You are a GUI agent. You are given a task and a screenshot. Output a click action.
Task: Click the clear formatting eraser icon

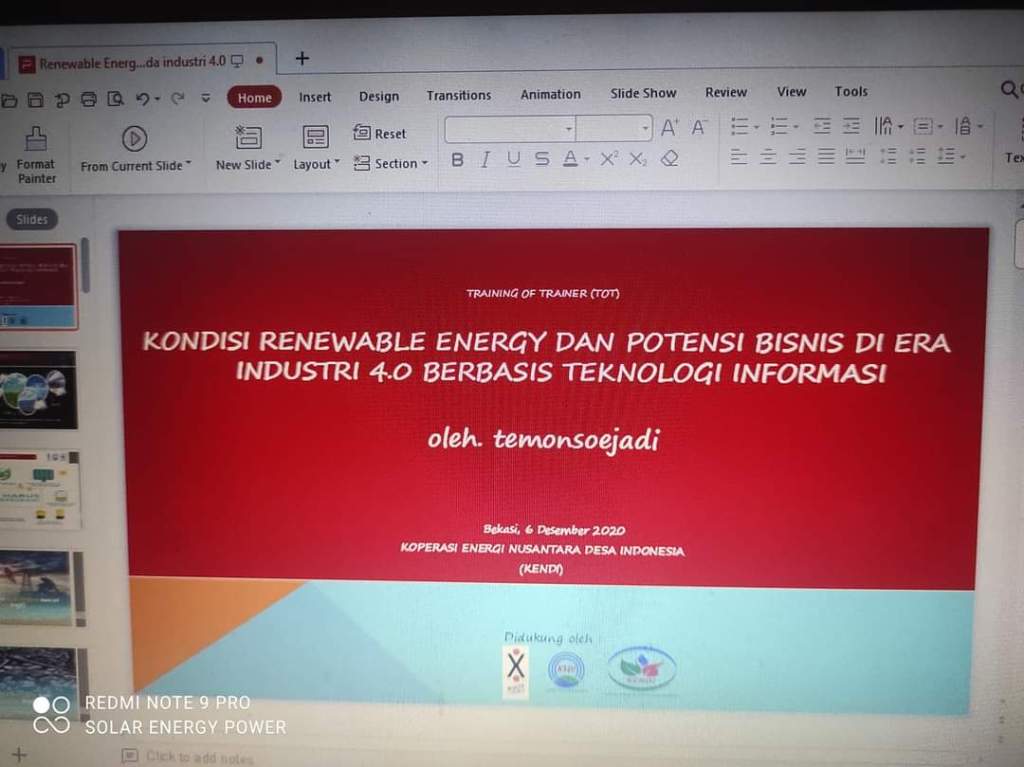coord(670,158)
